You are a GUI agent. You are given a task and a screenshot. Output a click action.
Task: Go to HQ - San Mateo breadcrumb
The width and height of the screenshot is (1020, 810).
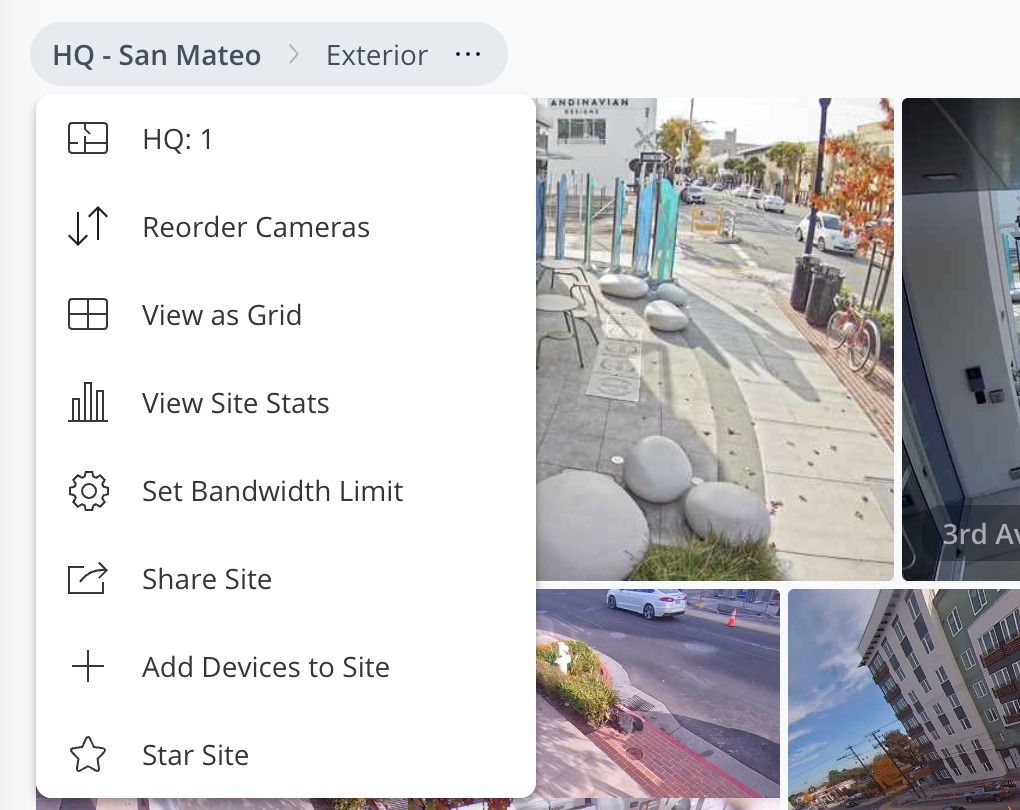157,55
